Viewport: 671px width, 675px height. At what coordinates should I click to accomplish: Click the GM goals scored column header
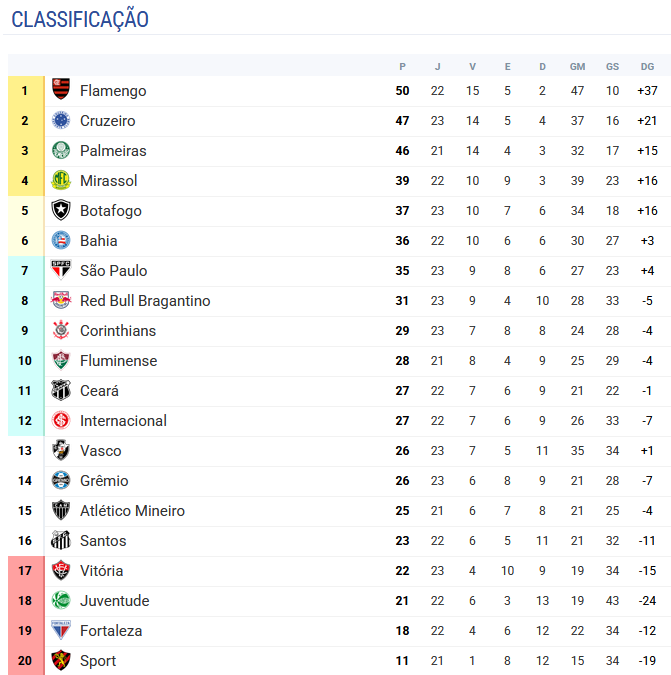click(x=577, y=66)
